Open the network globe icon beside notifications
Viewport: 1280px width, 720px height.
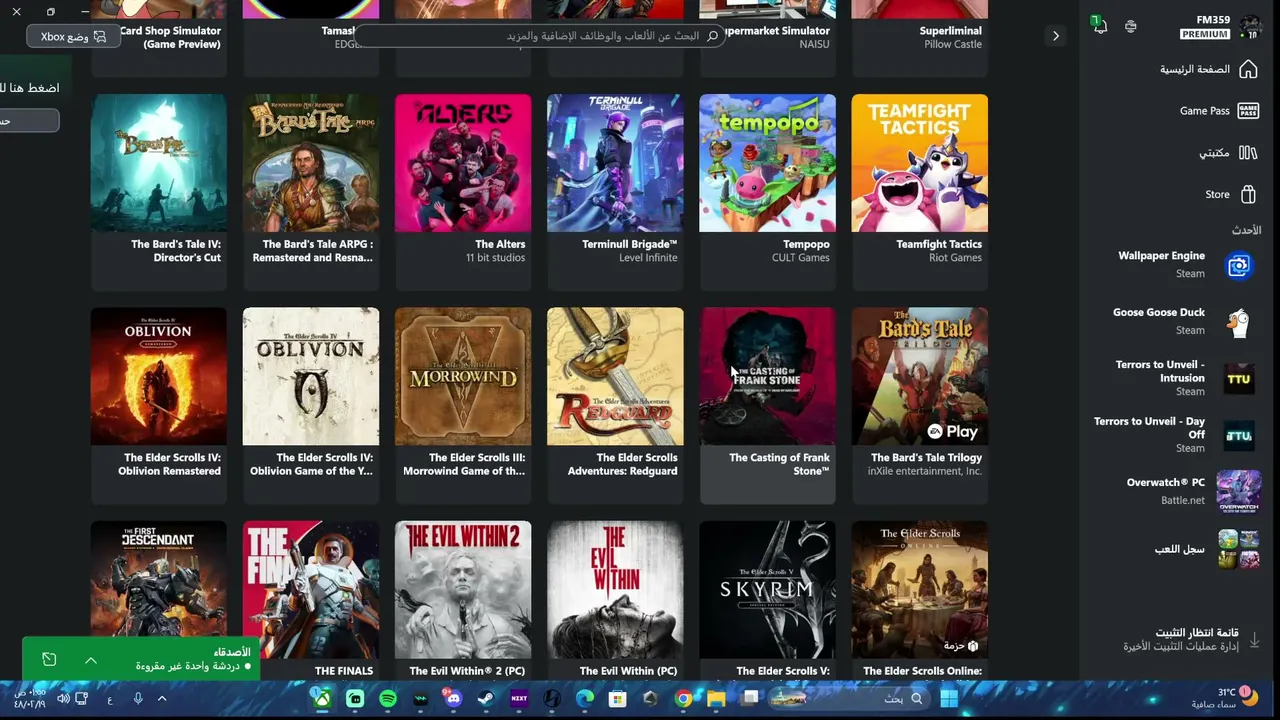[x=1131, y=26]
